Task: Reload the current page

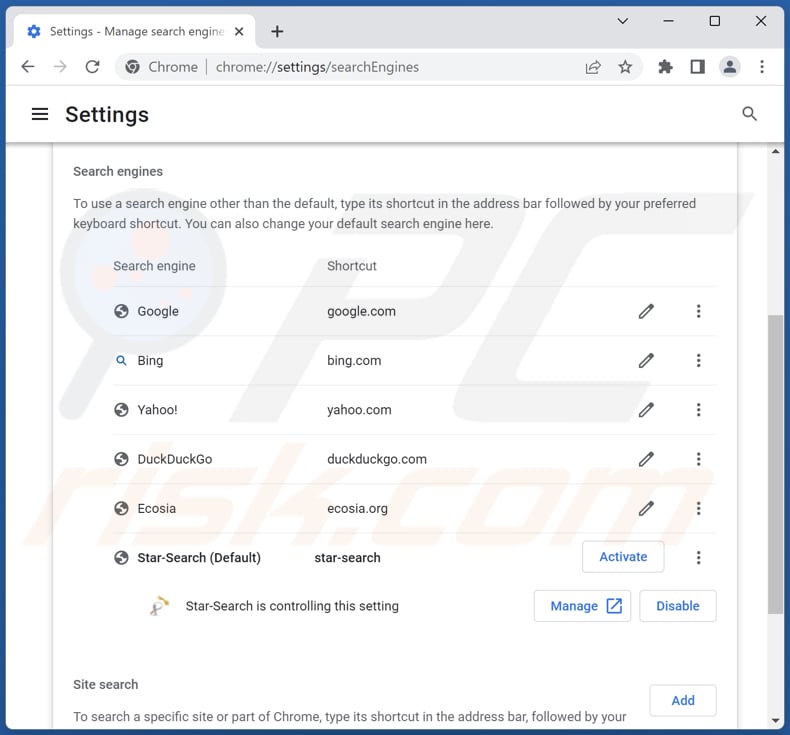Action: [x=92, y=66]
